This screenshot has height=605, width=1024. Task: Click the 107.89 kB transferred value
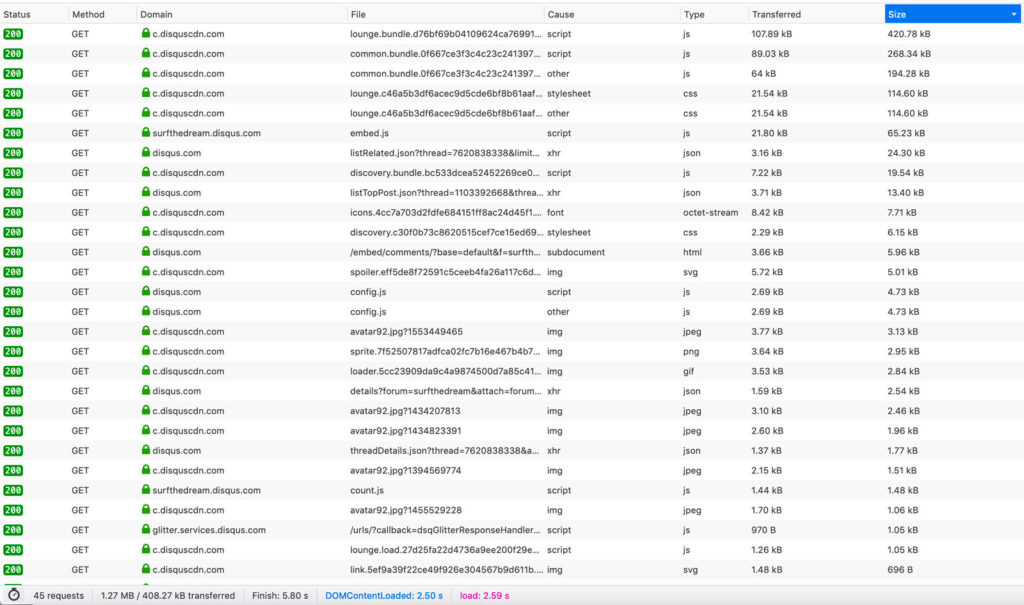tap(771, 34)
